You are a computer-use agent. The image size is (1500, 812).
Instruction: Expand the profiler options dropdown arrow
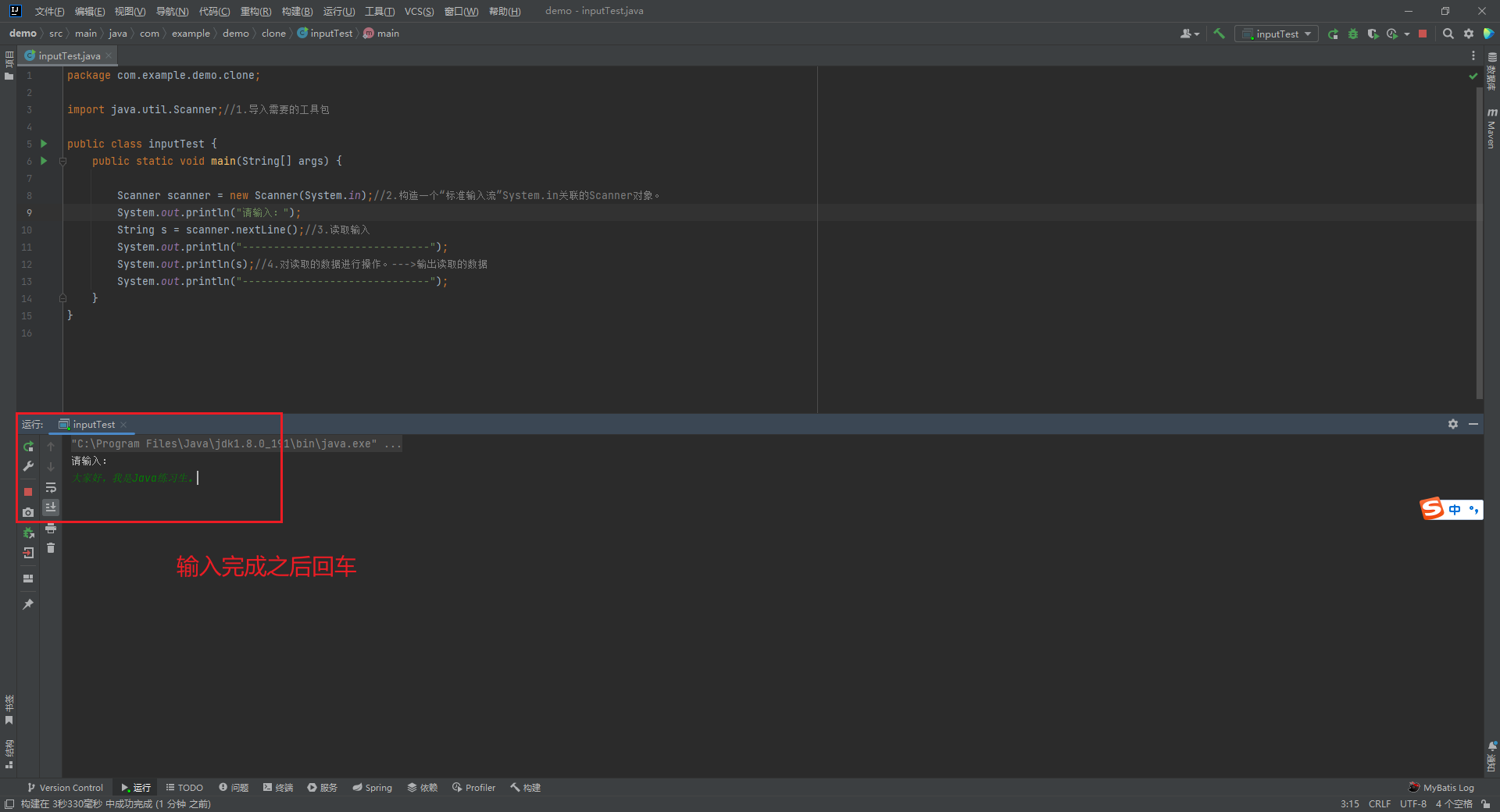pyautogui.click(x=1407, y=34)
